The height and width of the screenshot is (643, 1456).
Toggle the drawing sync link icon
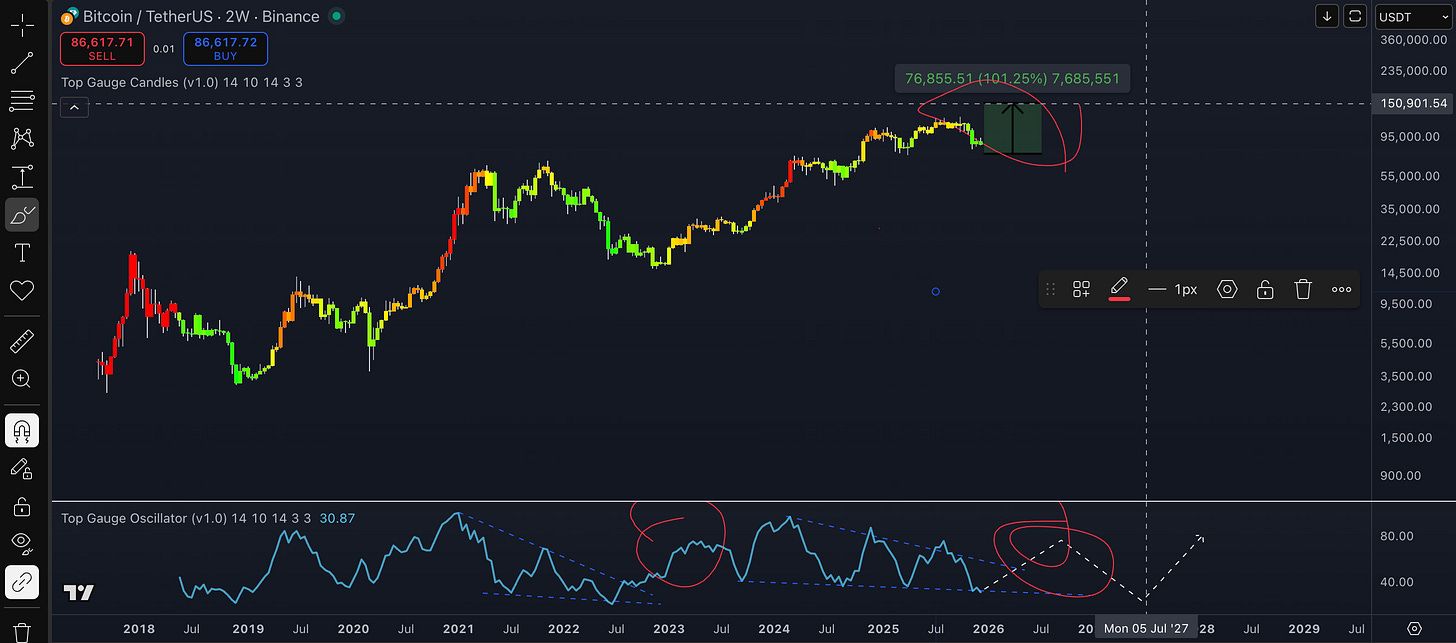(22, 581)
